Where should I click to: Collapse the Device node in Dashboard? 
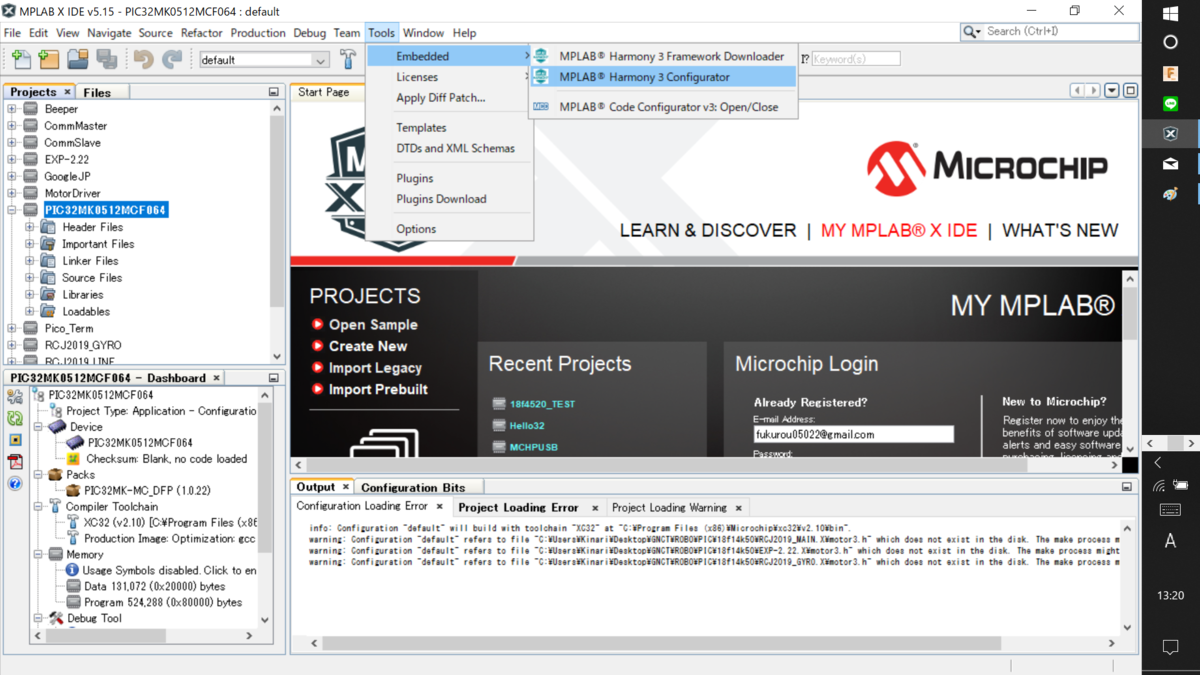tap(38, 427)
